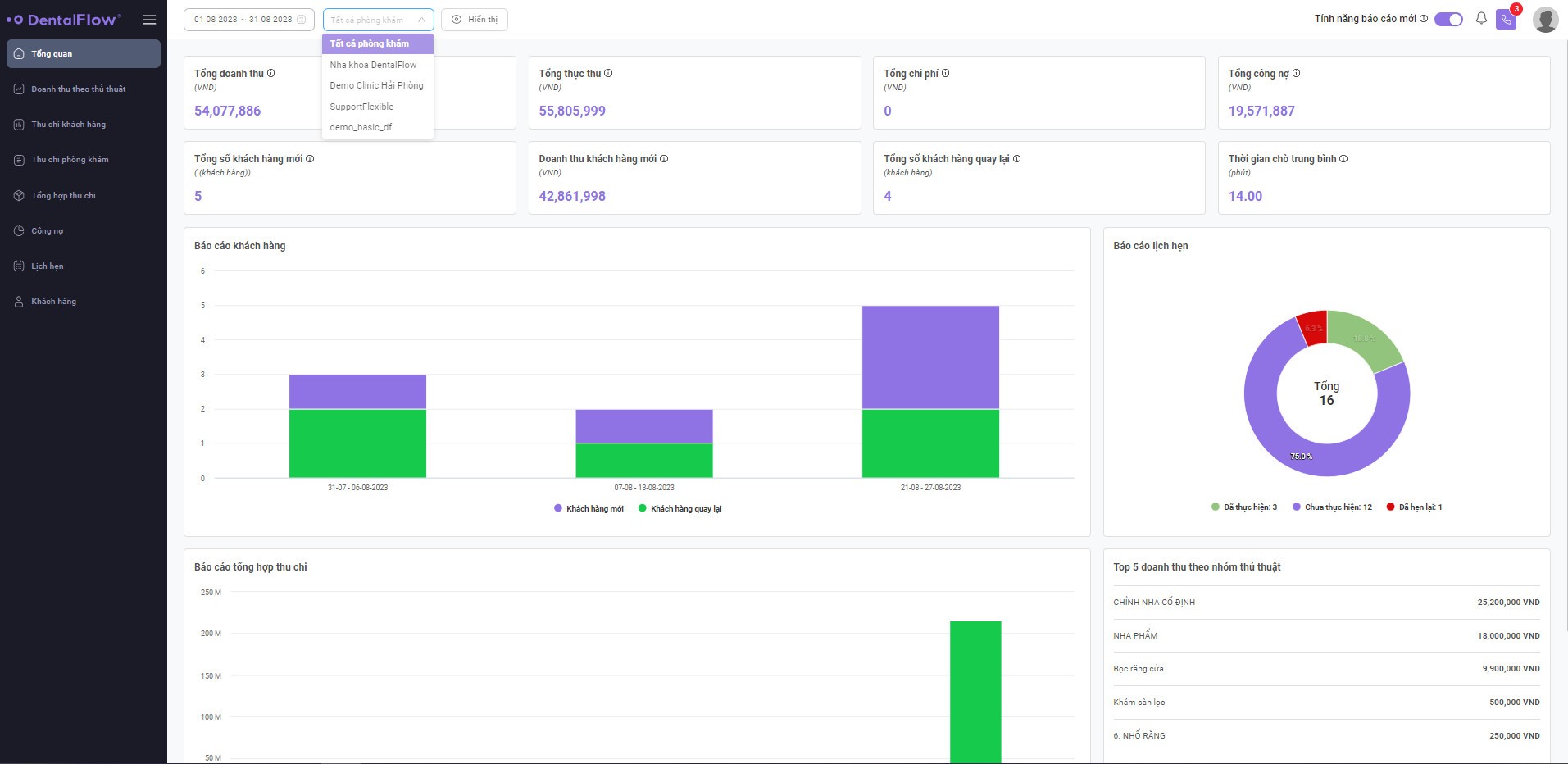Click info icon next to Tổng công nợ

point(1296,74)
